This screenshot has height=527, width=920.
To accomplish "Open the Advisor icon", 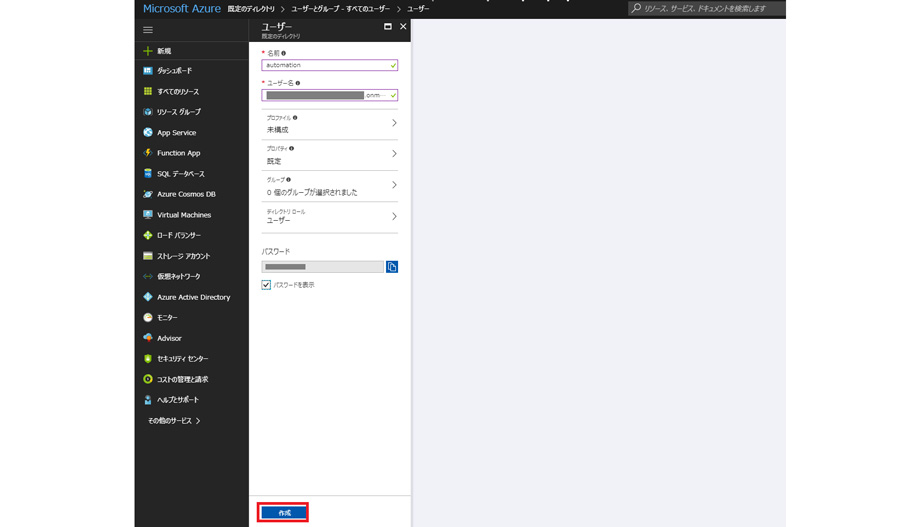I will click(x=148, y=338).
